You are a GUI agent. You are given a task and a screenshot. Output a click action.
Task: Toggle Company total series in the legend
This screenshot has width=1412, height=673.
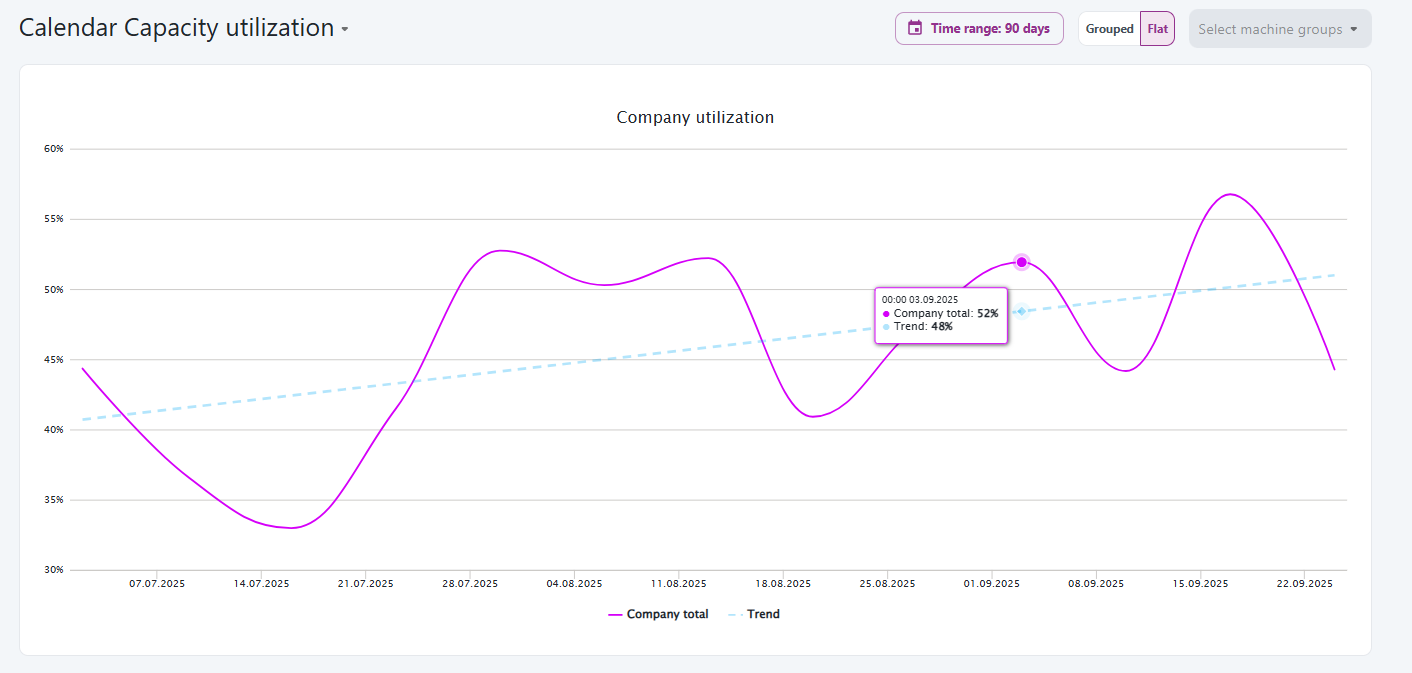point(667,614)
